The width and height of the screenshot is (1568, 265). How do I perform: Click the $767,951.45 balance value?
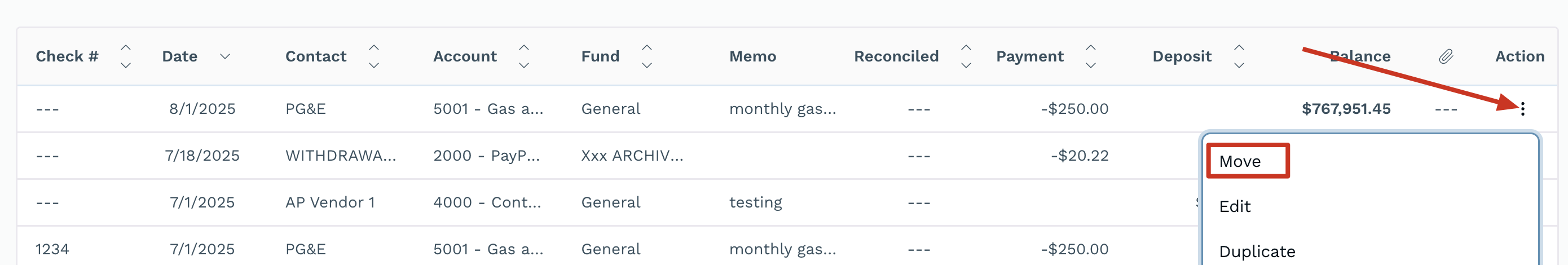1346,109
